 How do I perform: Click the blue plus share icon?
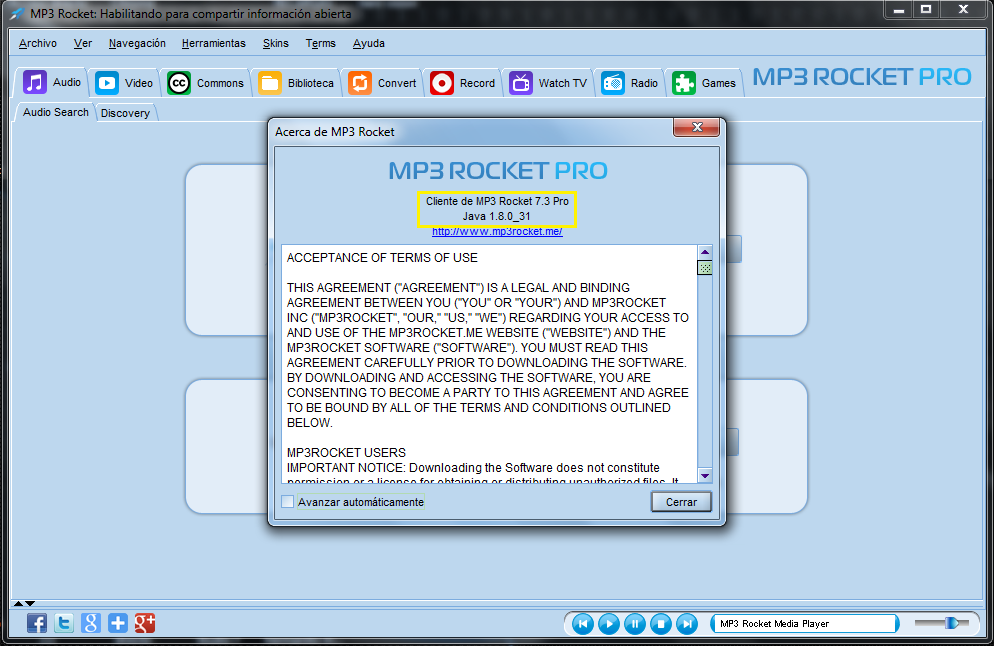[x=118, y=623]
